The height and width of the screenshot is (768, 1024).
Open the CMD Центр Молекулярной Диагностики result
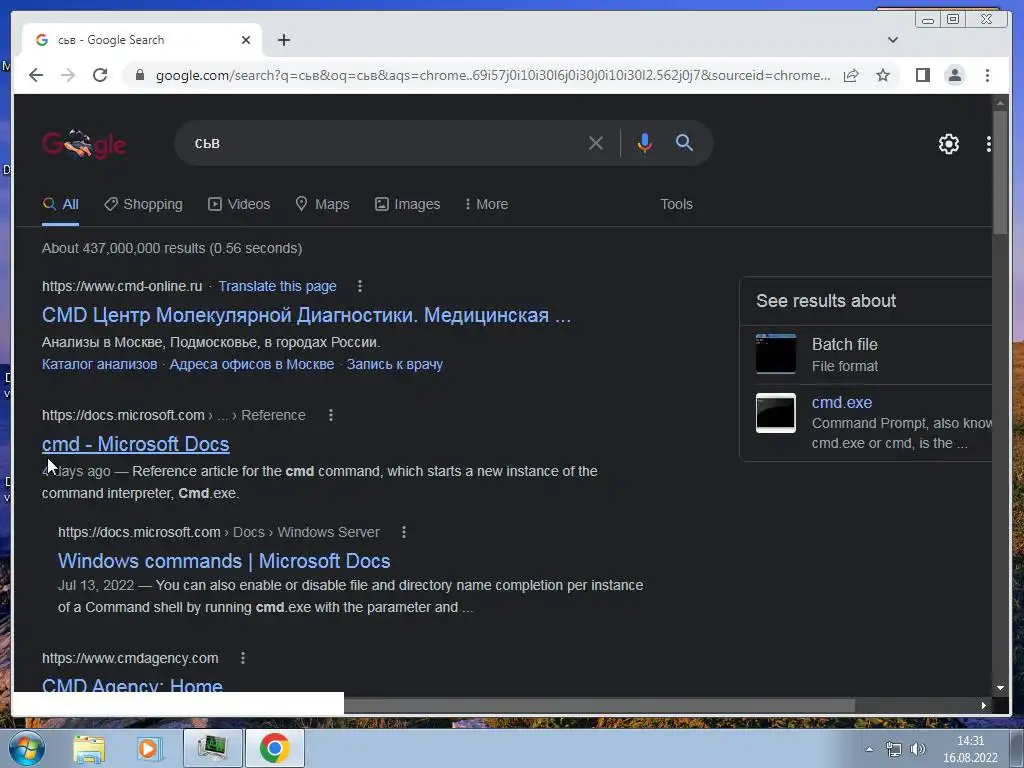pos(306,315)
